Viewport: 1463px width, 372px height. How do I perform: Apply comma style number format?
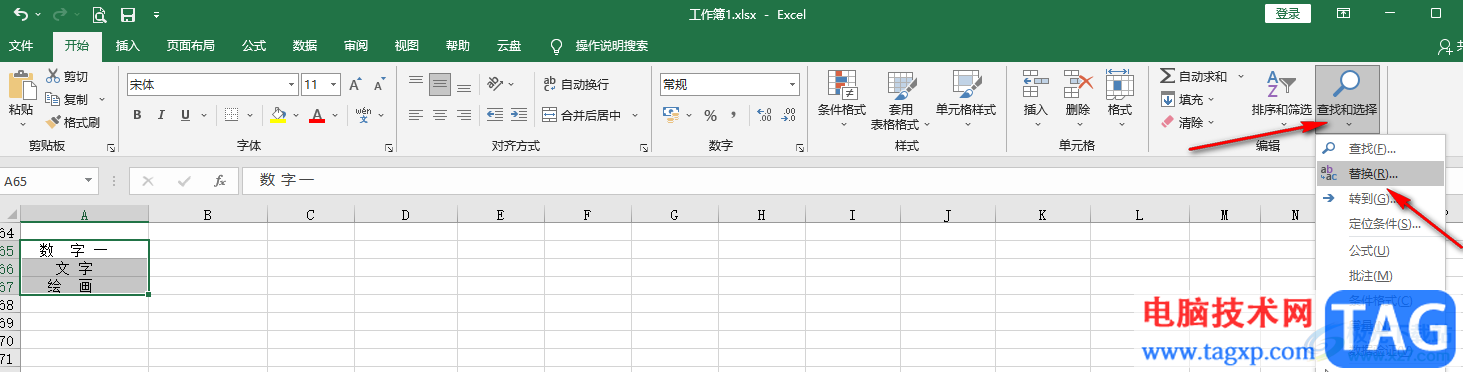[x=734, y=115]
